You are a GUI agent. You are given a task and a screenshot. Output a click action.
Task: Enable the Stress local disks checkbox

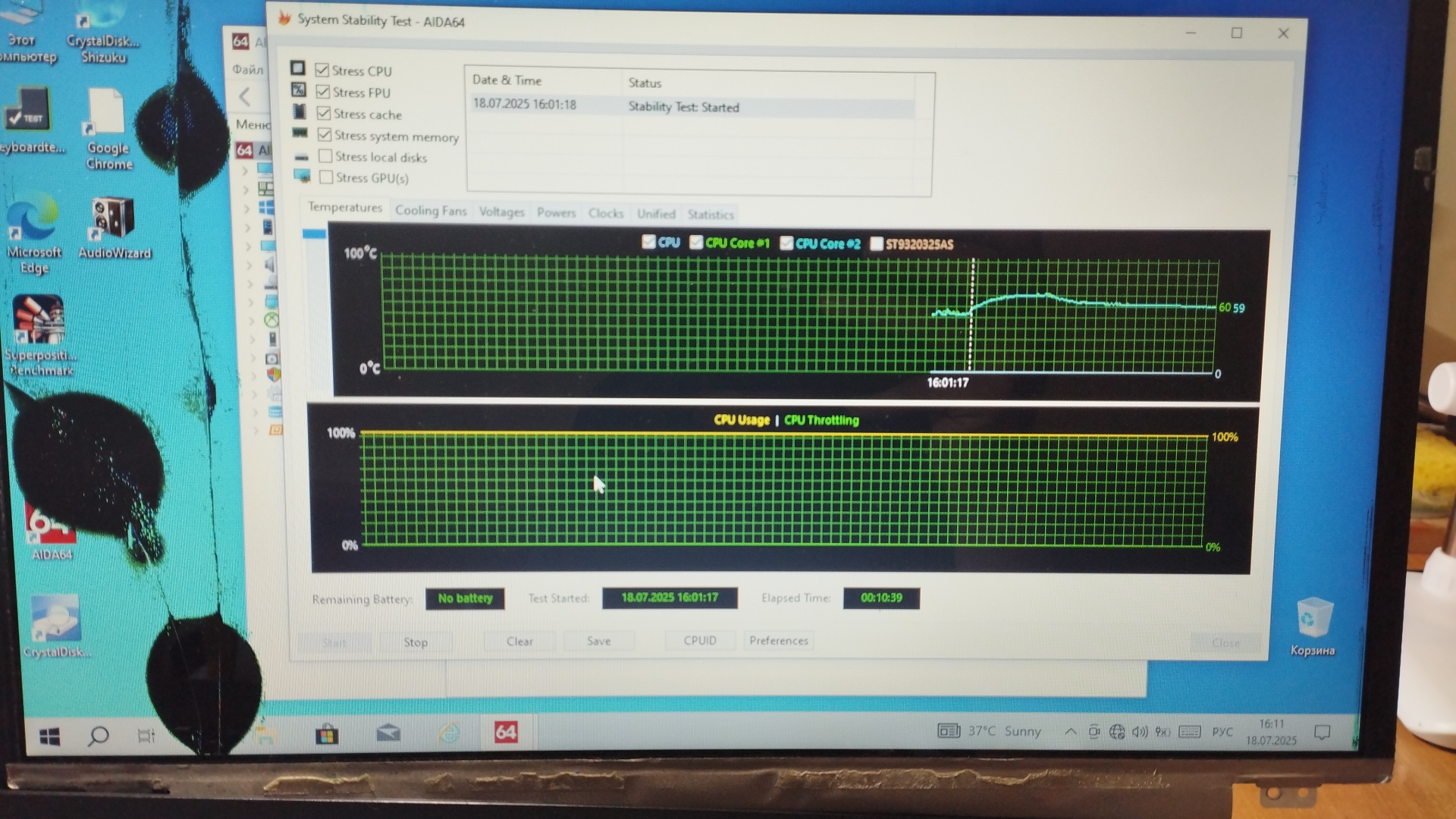(x=325, y=156)
